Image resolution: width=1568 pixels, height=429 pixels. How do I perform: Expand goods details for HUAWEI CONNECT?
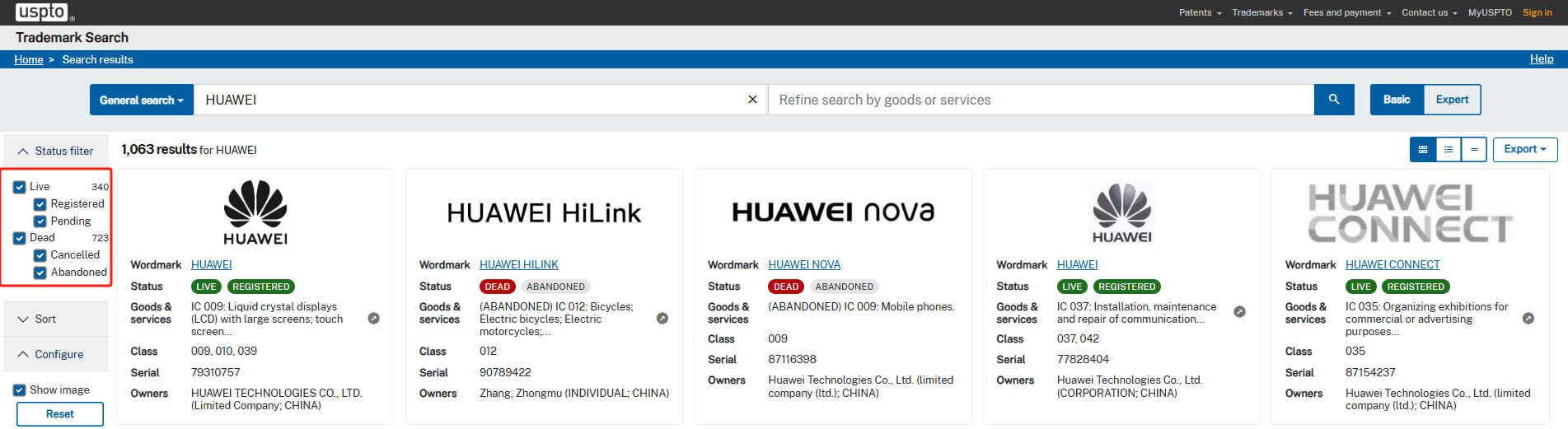[1528, 319]
